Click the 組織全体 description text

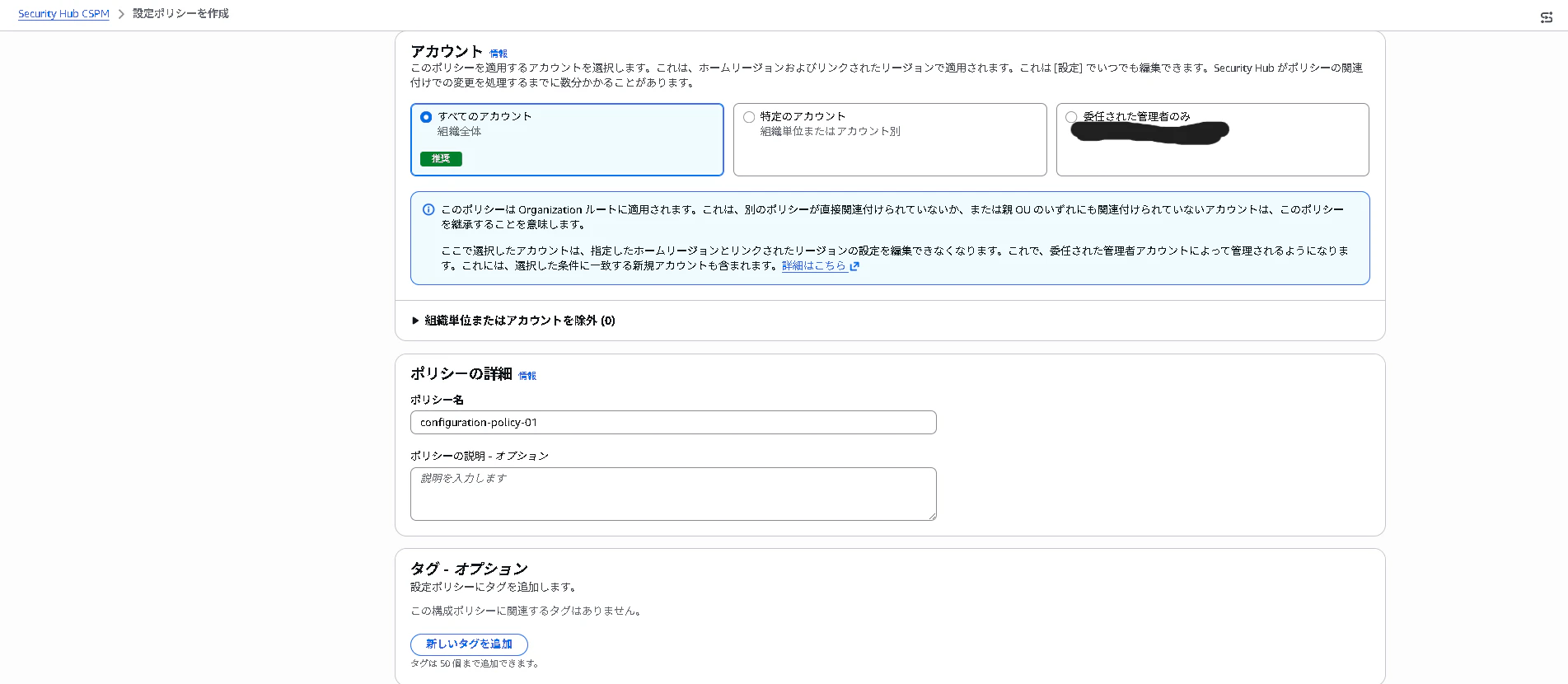459,132
